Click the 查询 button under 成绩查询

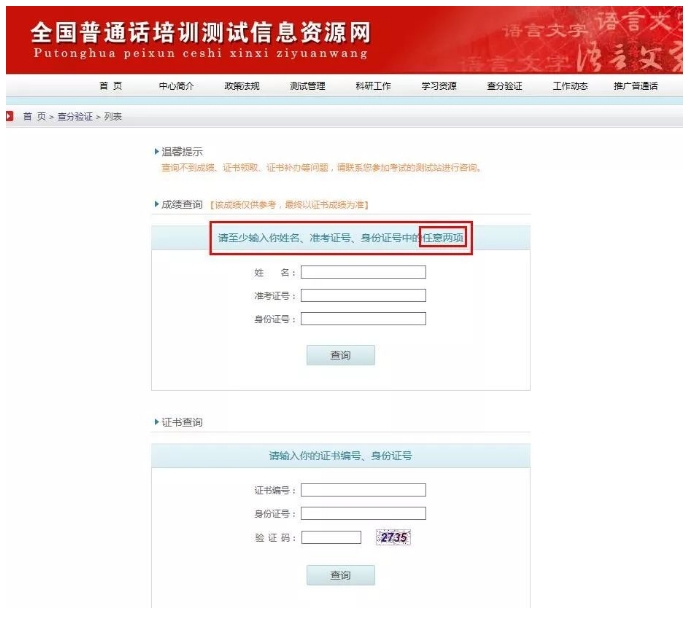coord(340,355)
